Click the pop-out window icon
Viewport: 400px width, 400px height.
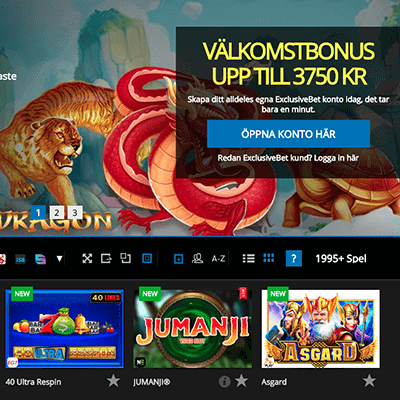coord(106,258)
